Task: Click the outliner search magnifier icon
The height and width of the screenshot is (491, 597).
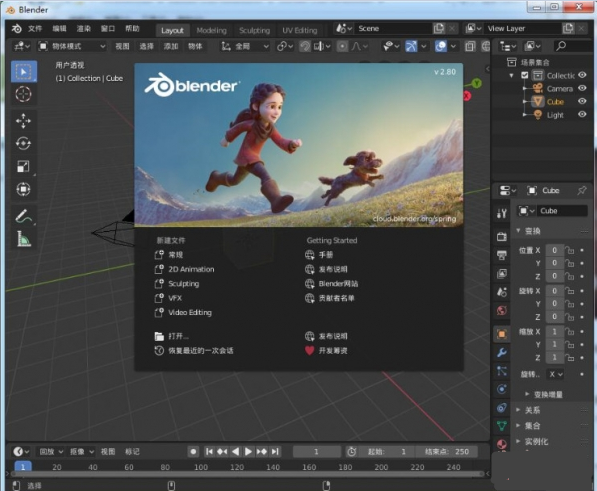Action: pyautogui.click(x=561, y=46)
